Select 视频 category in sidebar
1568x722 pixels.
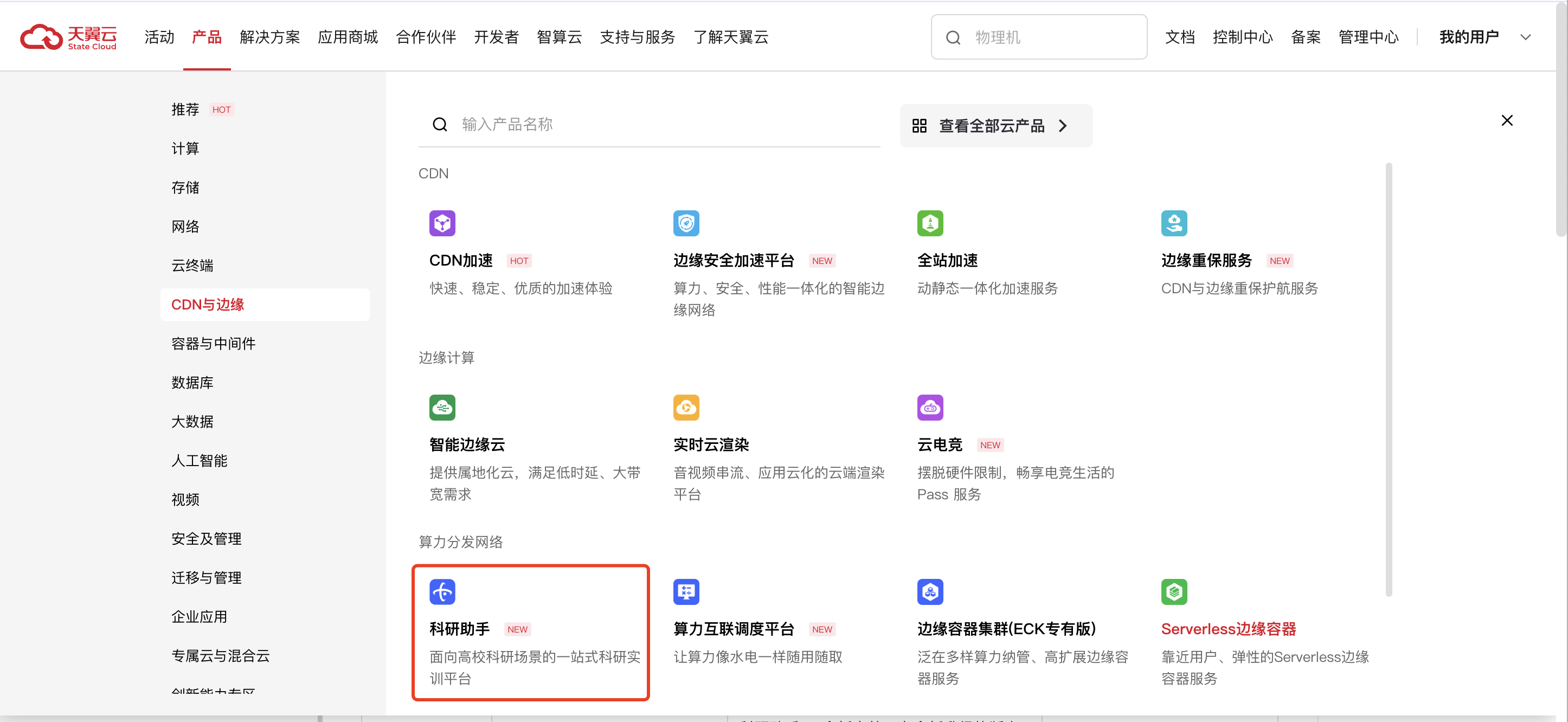(185, 499)
